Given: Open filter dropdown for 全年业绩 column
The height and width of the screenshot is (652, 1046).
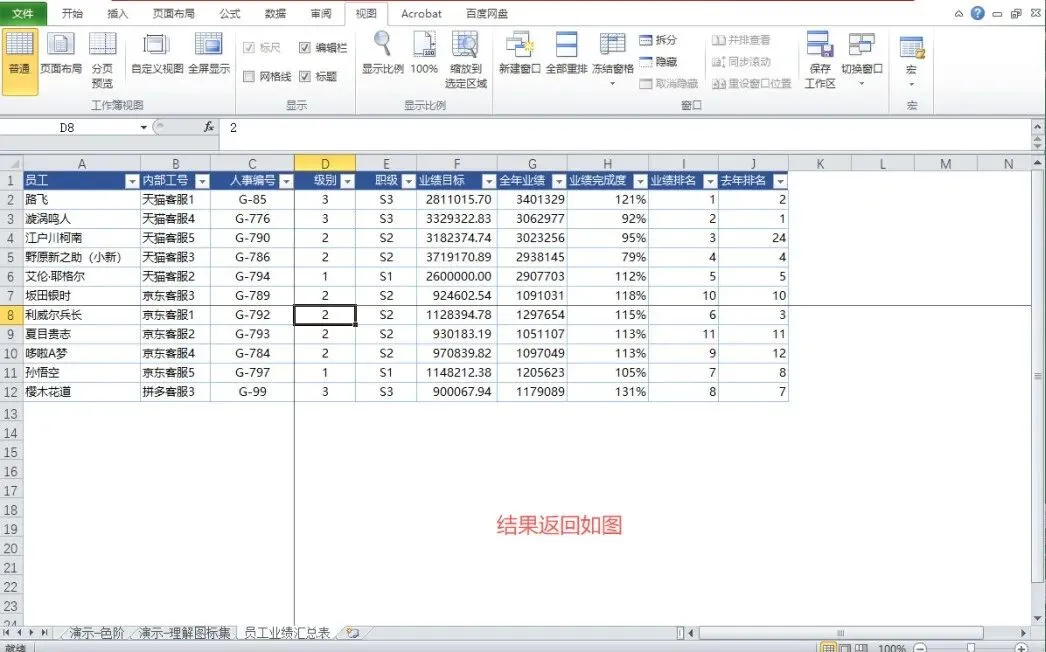Looking at the screenshot, I should click(x=558, y=181).
